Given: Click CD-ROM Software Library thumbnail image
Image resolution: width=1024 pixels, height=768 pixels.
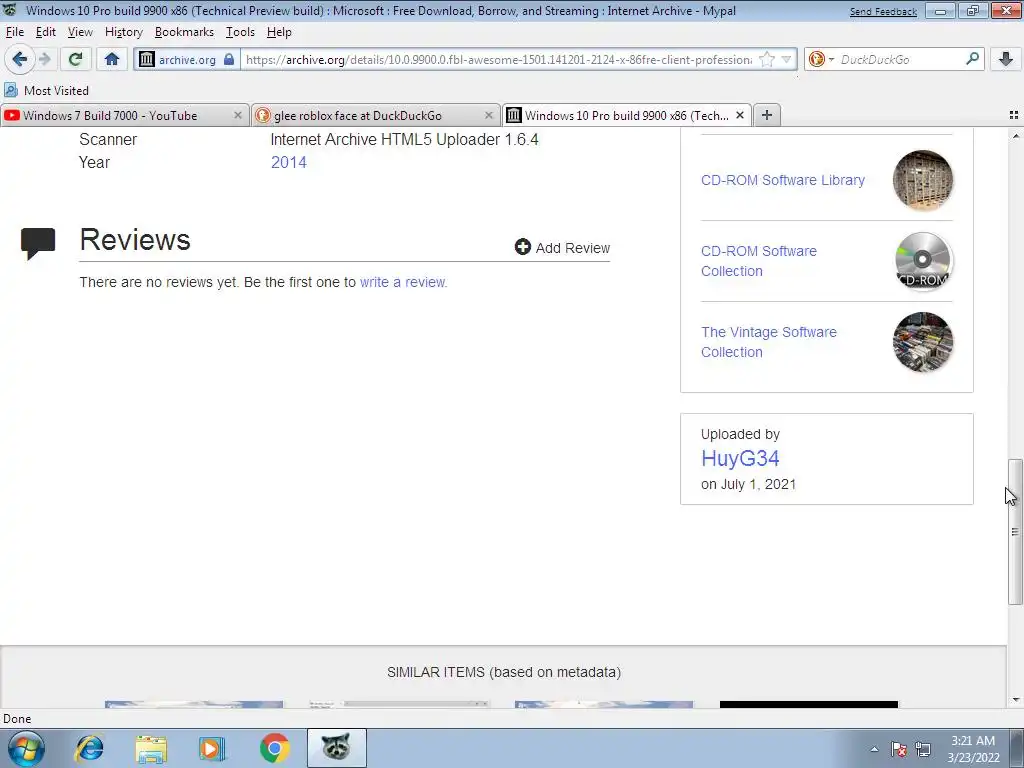Looking at the screenshot, I should [923, 180].
